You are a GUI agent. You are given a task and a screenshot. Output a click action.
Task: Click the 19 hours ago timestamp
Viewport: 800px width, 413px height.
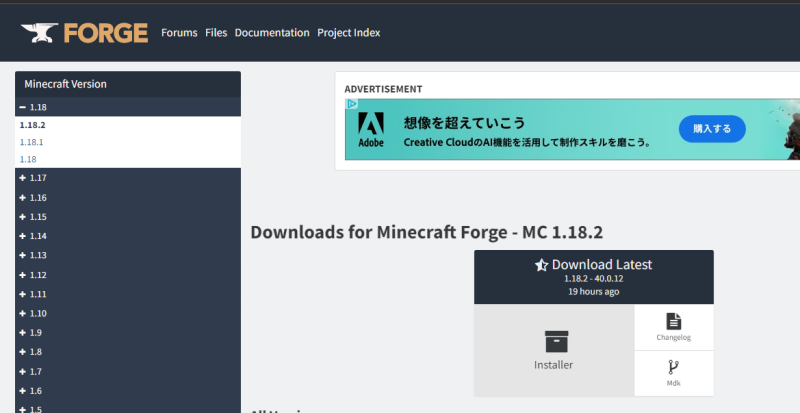pos(593,291)
